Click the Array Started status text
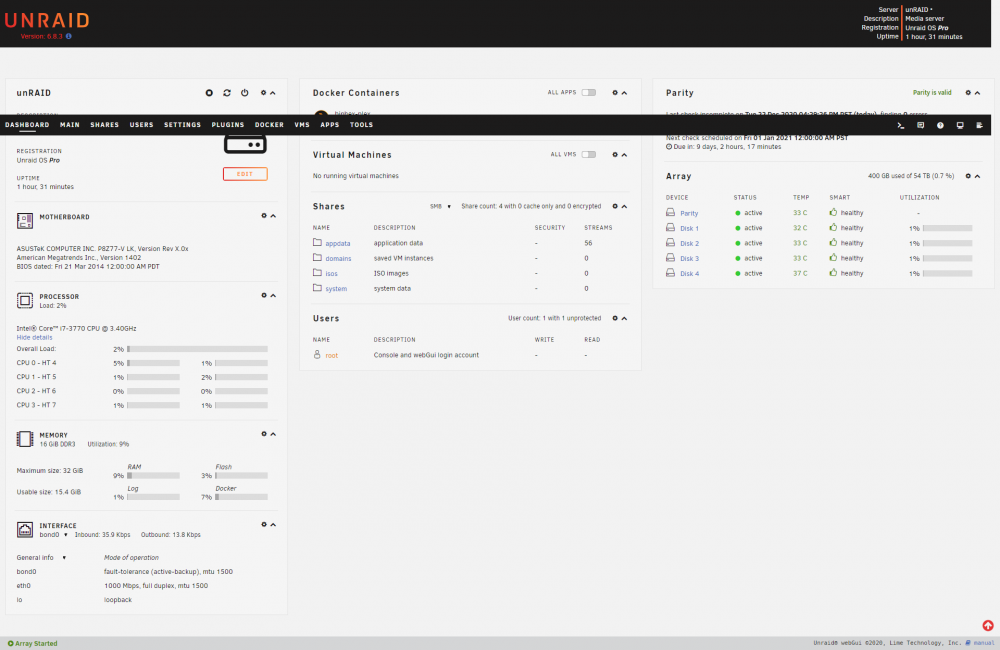Viewport: 1000px width, 650px height. [x=36, y=644]
